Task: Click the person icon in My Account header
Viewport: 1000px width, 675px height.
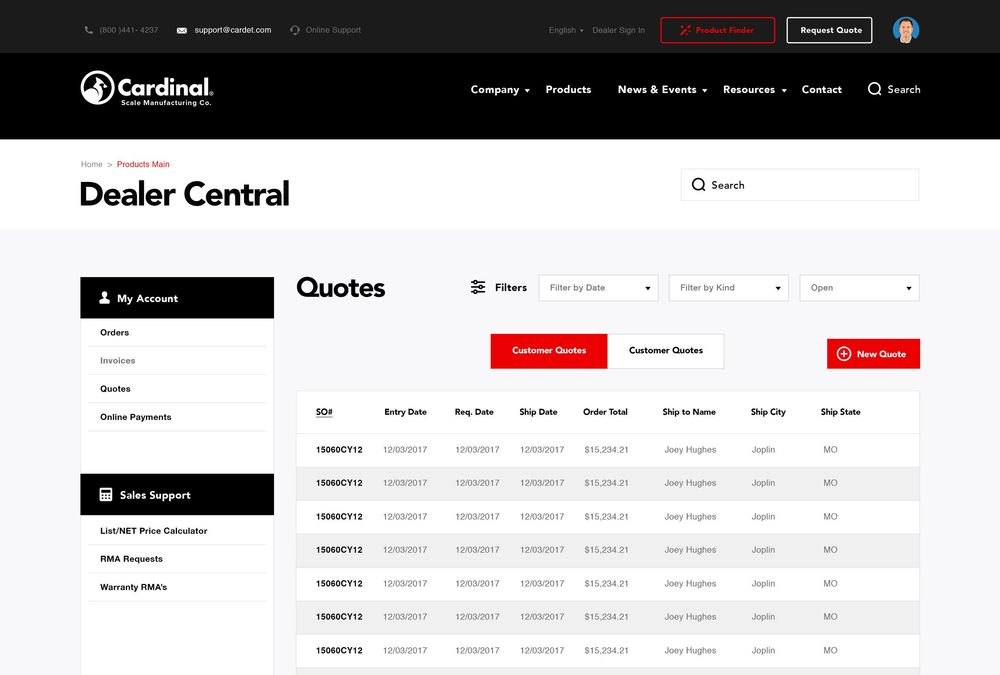Action: click(x=105, y=298)
